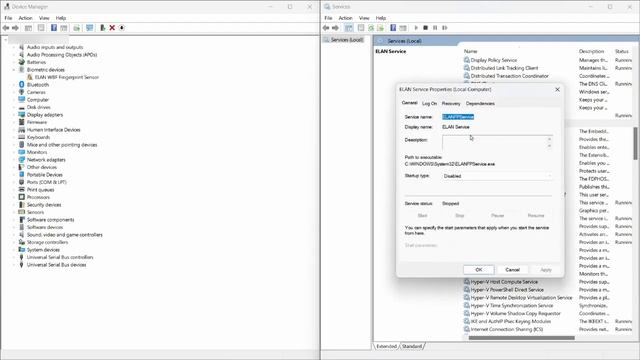Switch to the Standard tab in Services
The height and width of the screenshot is (360, 640).
click(x=412, y=346)
